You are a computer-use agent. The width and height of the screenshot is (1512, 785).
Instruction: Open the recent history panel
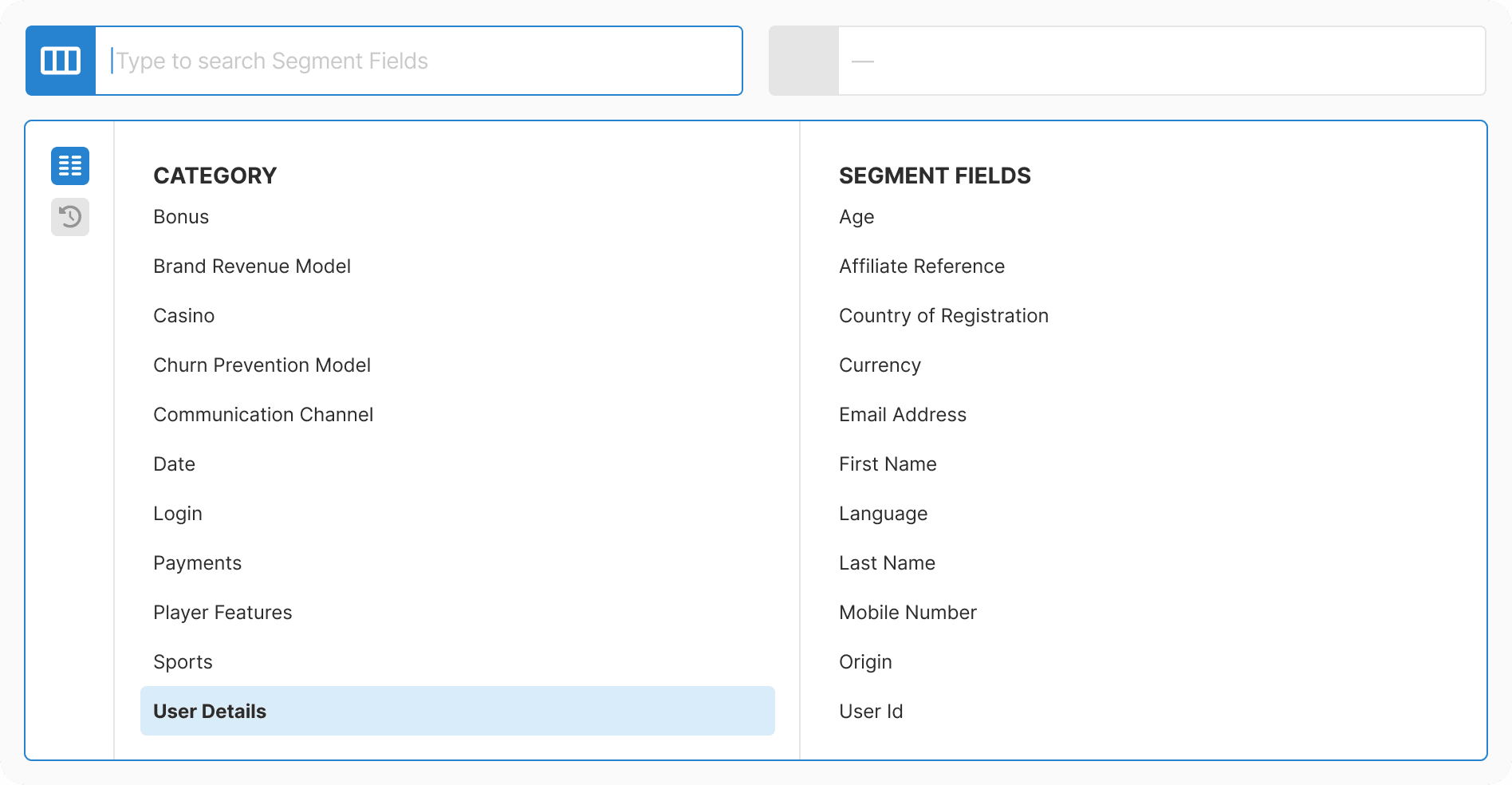[69, 217]
